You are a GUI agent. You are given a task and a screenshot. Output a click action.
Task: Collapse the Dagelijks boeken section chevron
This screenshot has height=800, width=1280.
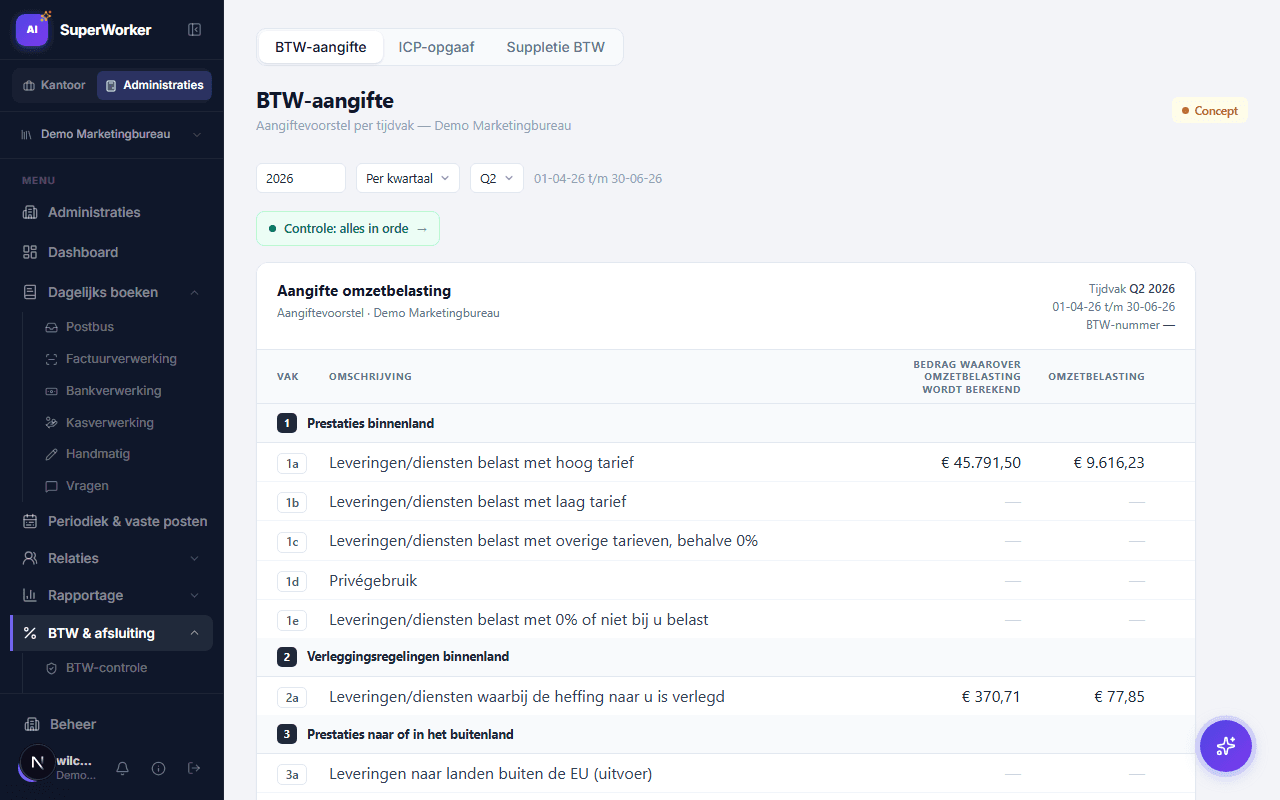pos(194,292)
